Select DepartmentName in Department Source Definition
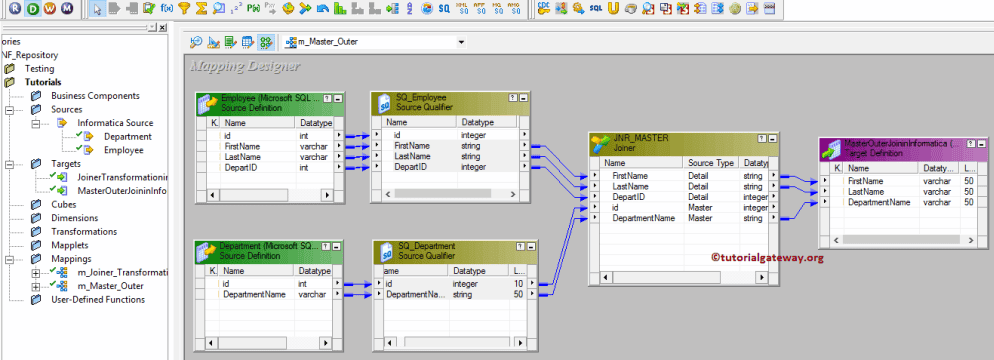The width and height of the screenshot is (994, 360). tap(254, 295)
